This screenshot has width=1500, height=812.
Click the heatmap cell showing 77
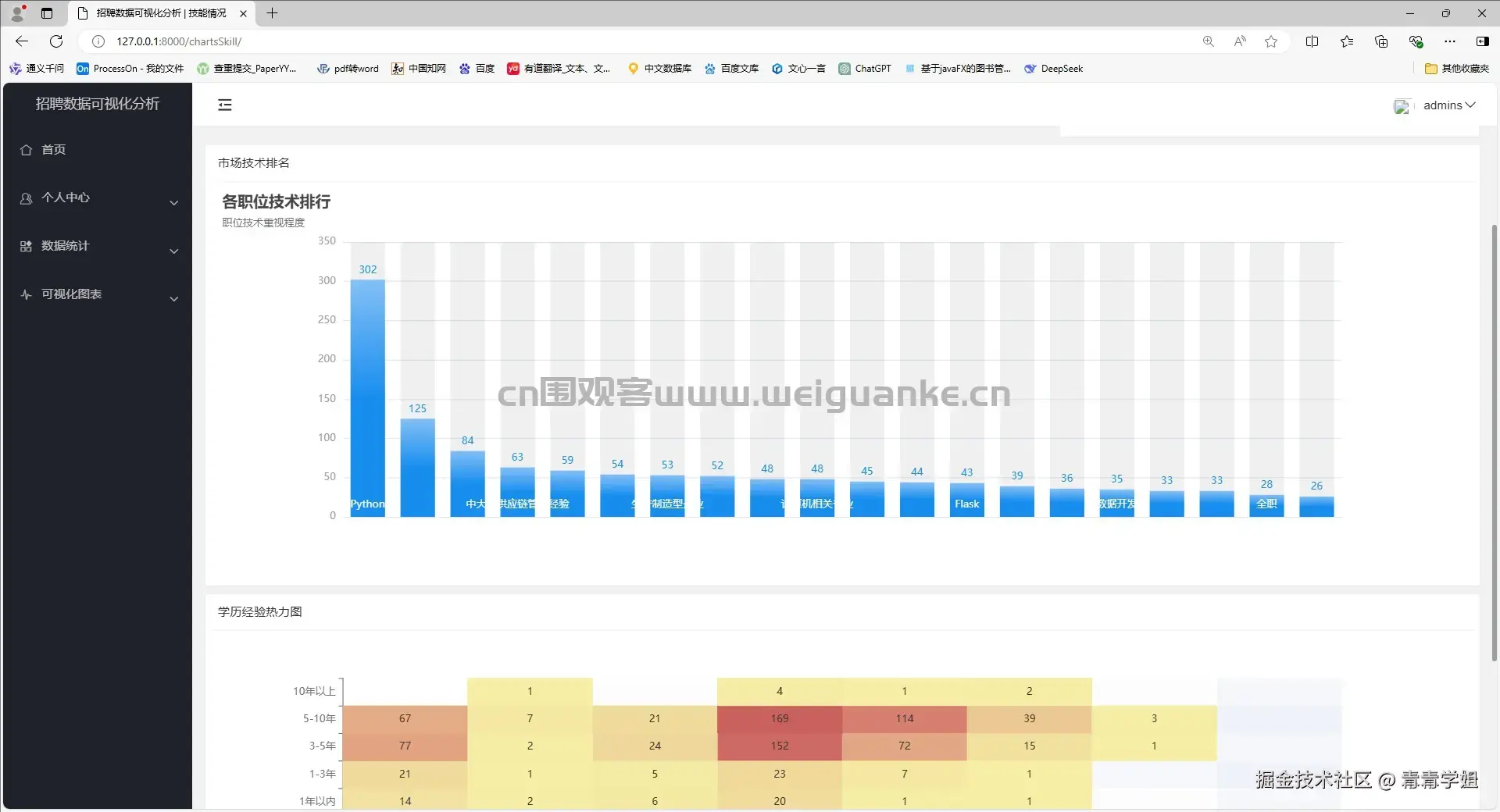point(405,746)
